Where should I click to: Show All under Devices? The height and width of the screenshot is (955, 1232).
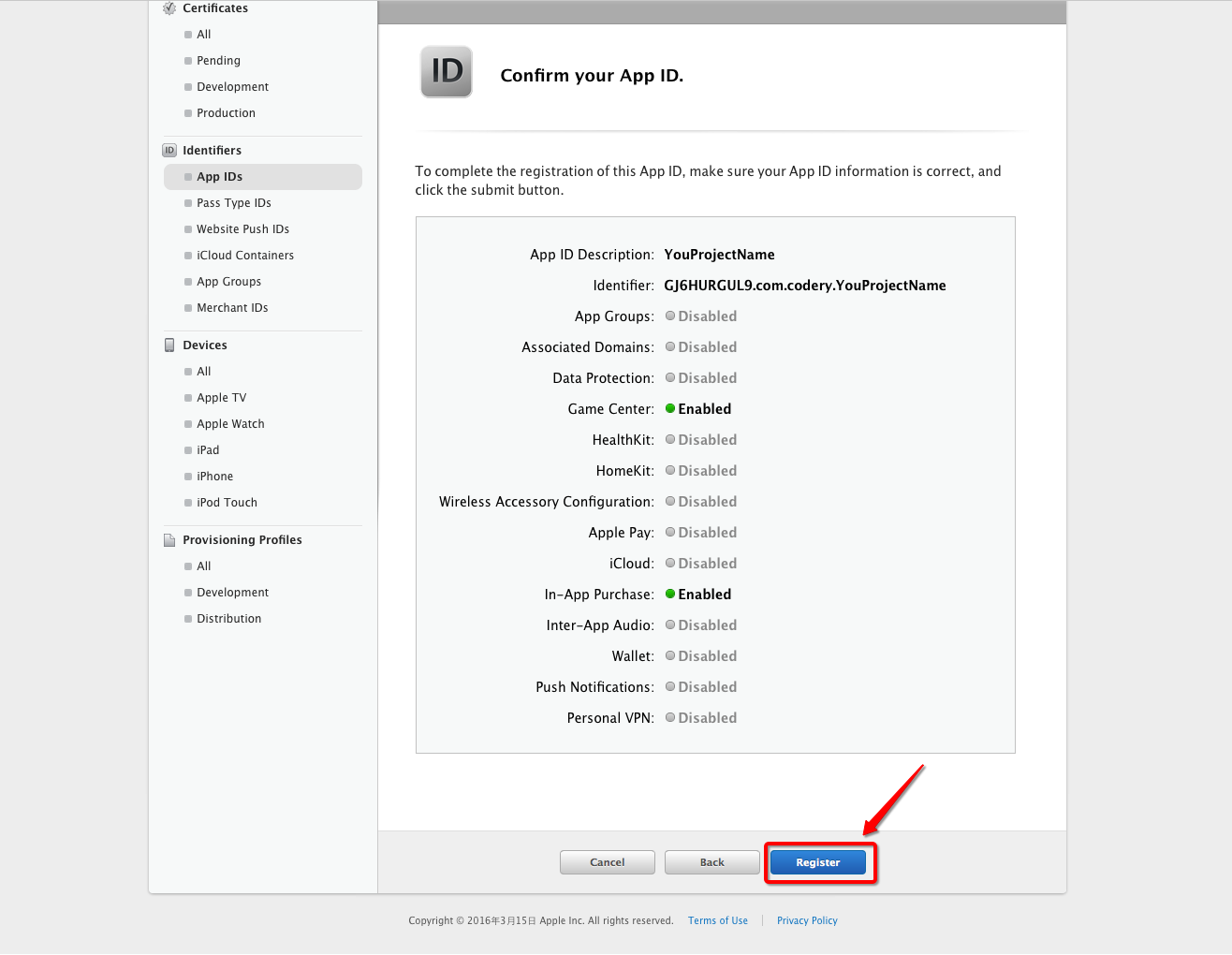204,372
